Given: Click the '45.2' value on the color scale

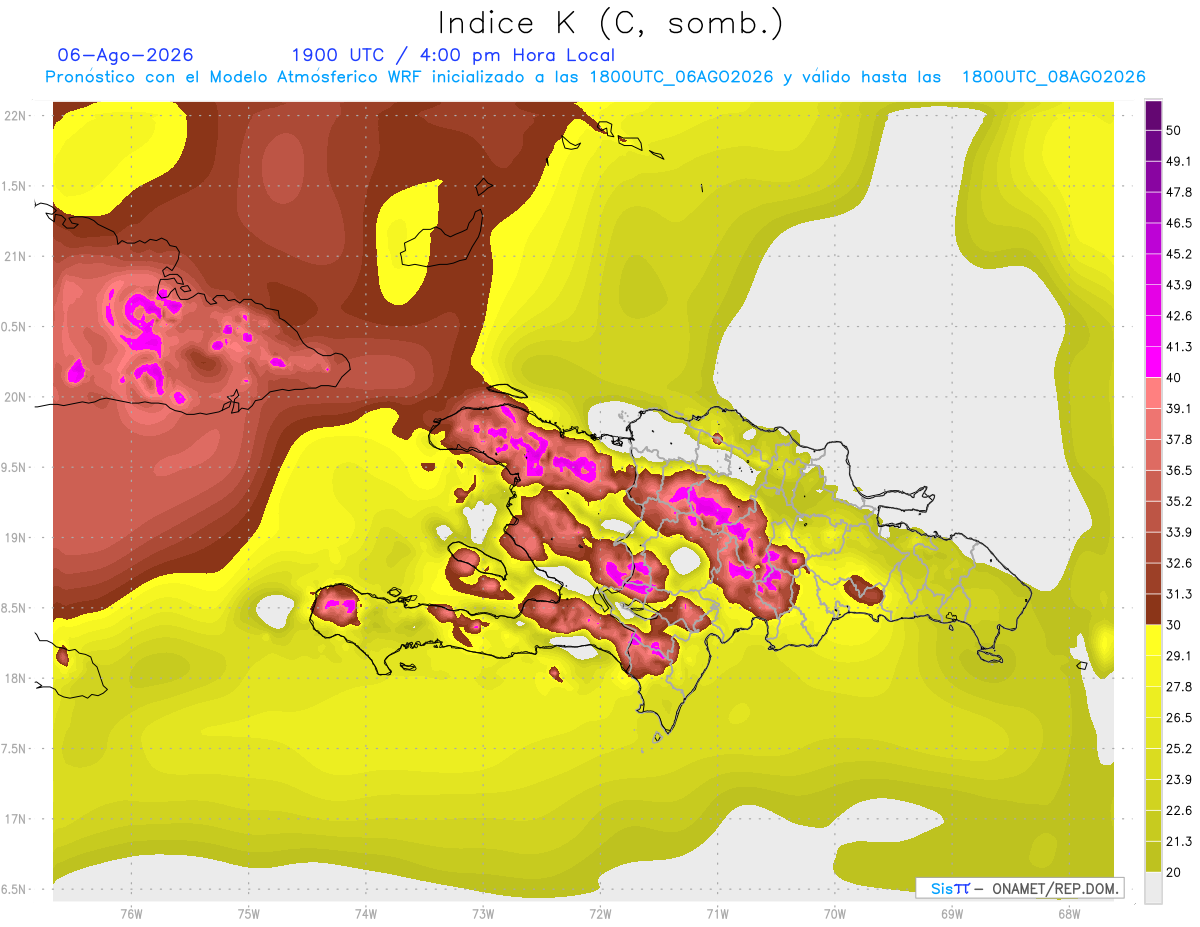Looking at the screenshot, I should tap(1179, 254).
